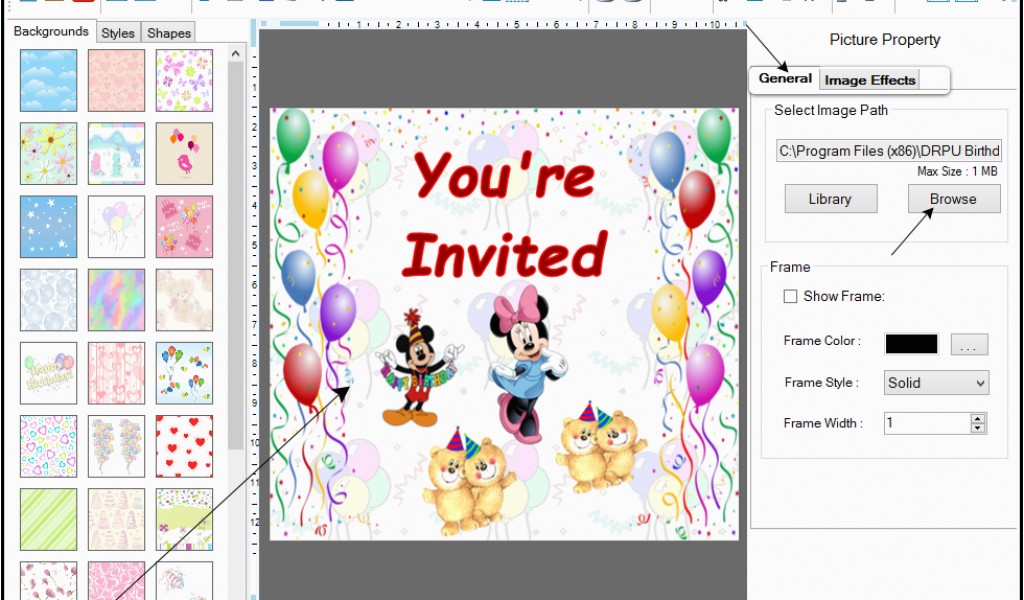
Task: Choose the faded beige teddy bear background
Action: point(184,300)
